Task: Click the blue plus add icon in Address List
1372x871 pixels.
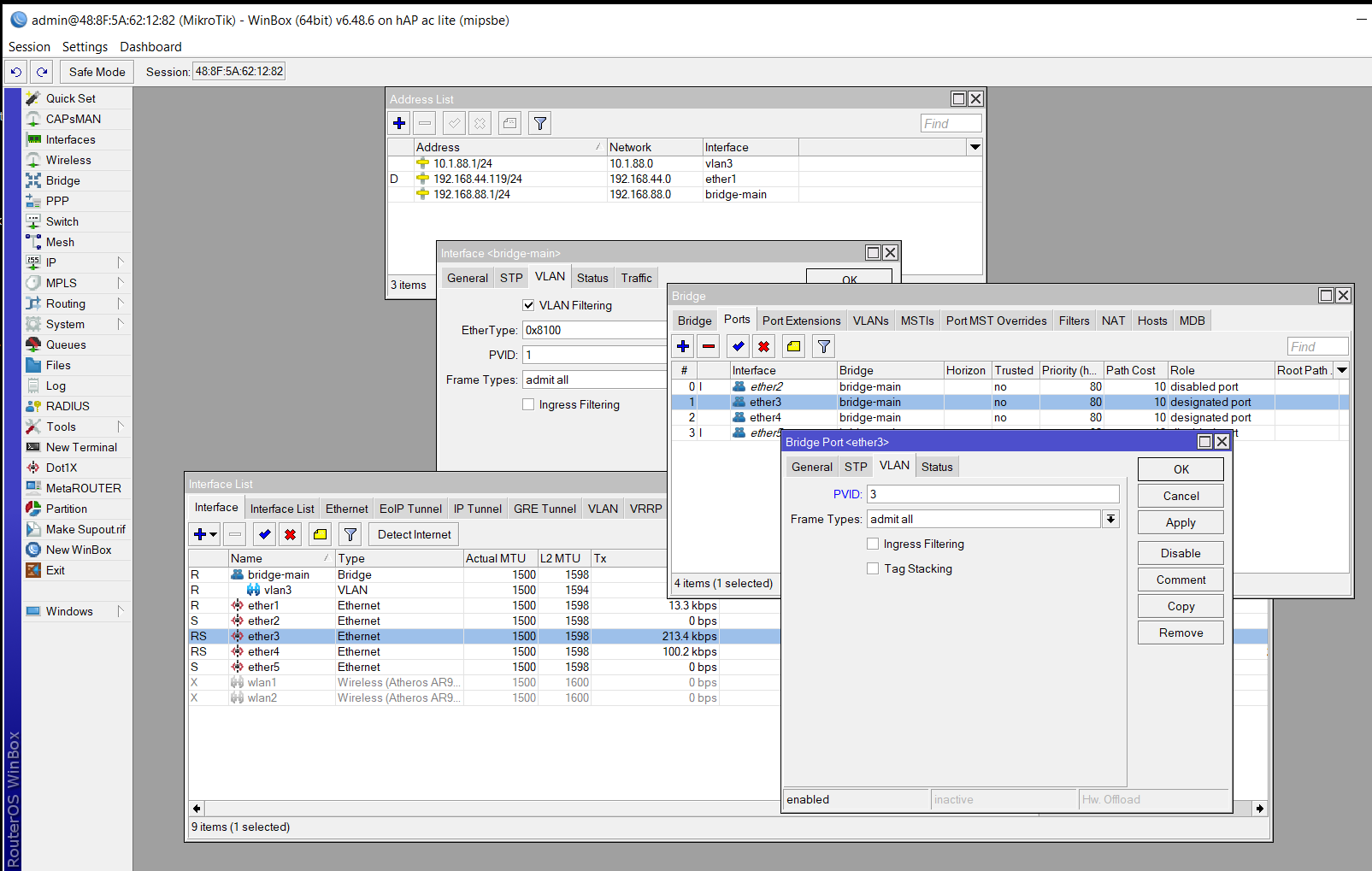Action: point(399,123)
